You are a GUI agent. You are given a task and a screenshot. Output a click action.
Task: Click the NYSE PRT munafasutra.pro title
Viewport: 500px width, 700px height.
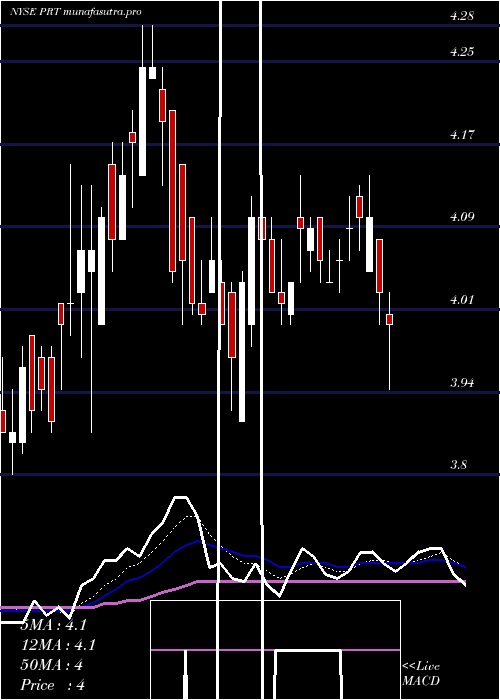[x=75, y=12]
